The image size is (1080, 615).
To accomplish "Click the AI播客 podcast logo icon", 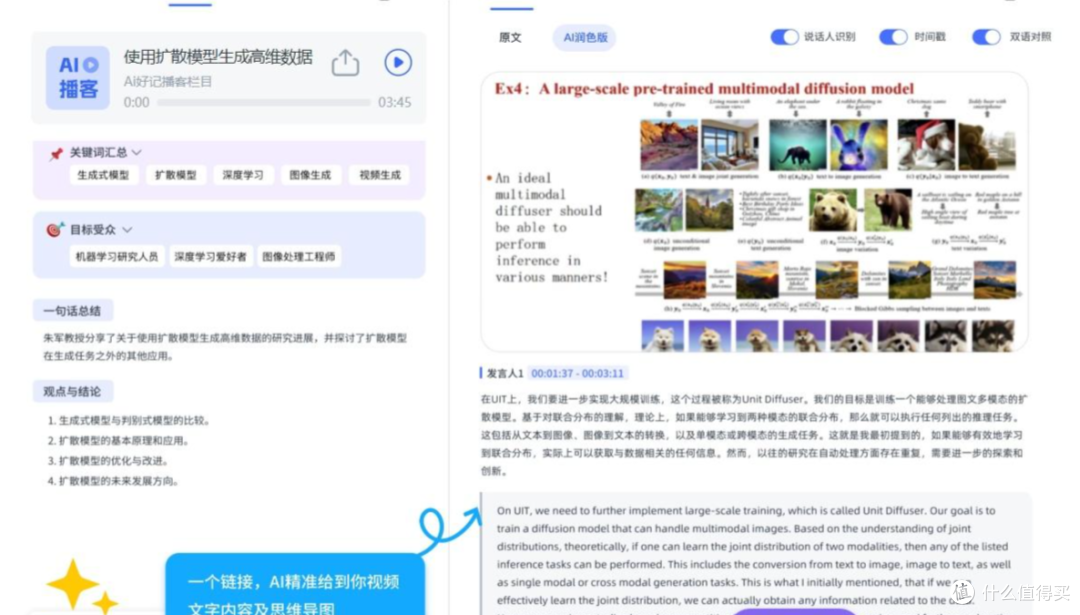I will coord(78,77).
